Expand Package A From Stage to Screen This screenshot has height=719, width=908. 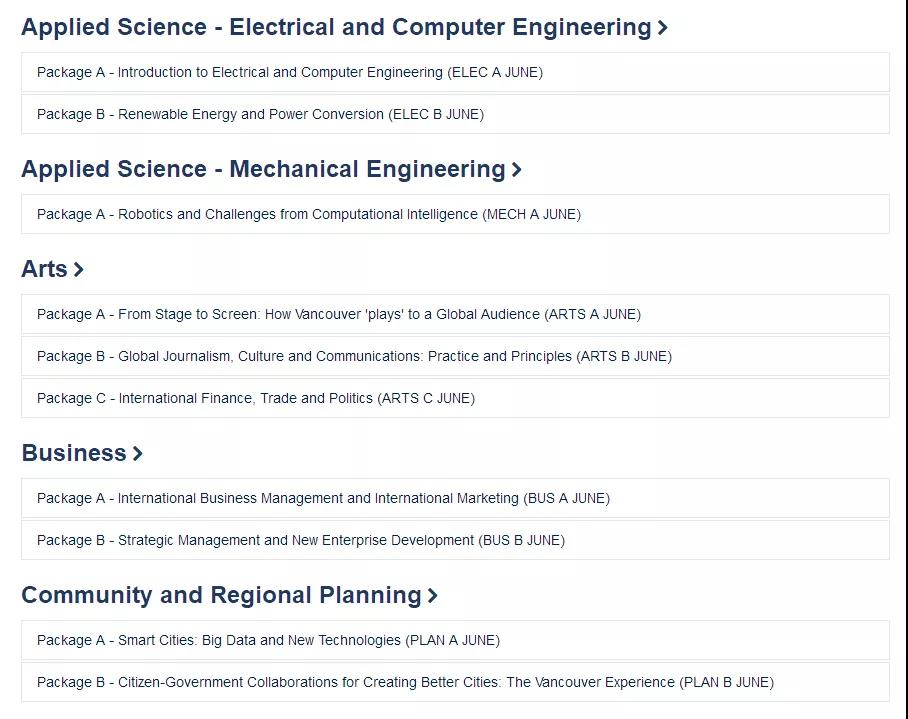tap(455, 314)
